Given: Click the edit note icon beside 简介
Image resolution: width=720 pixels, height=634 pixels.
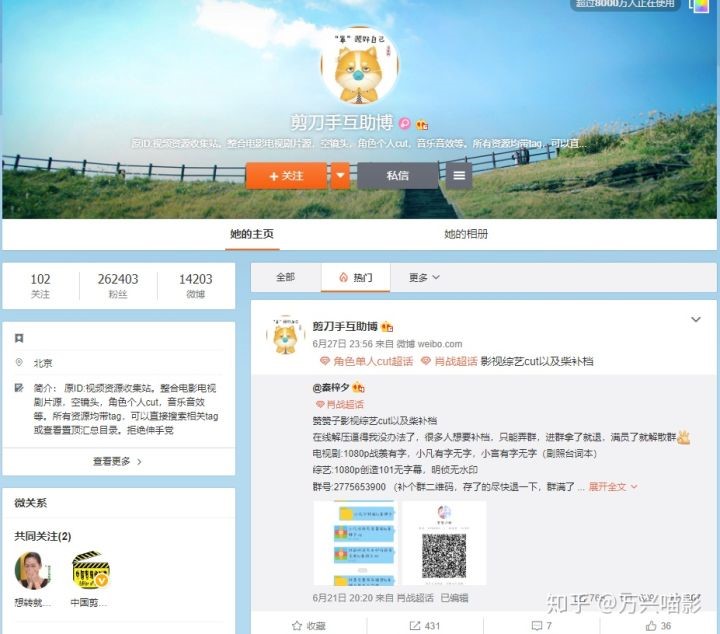Looking at the screenshot, I should coord(19,388).
